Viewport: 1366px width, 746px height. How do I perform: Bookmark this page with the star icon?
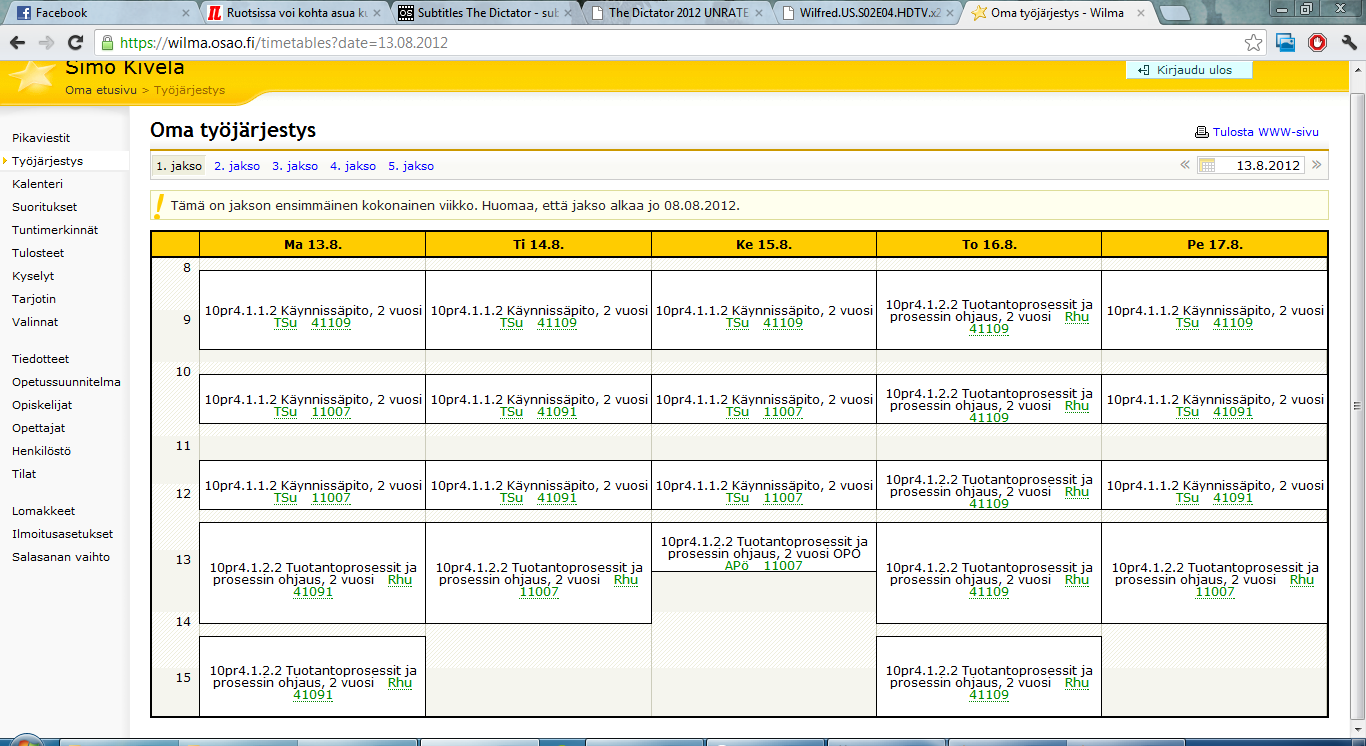(1253, 43)
